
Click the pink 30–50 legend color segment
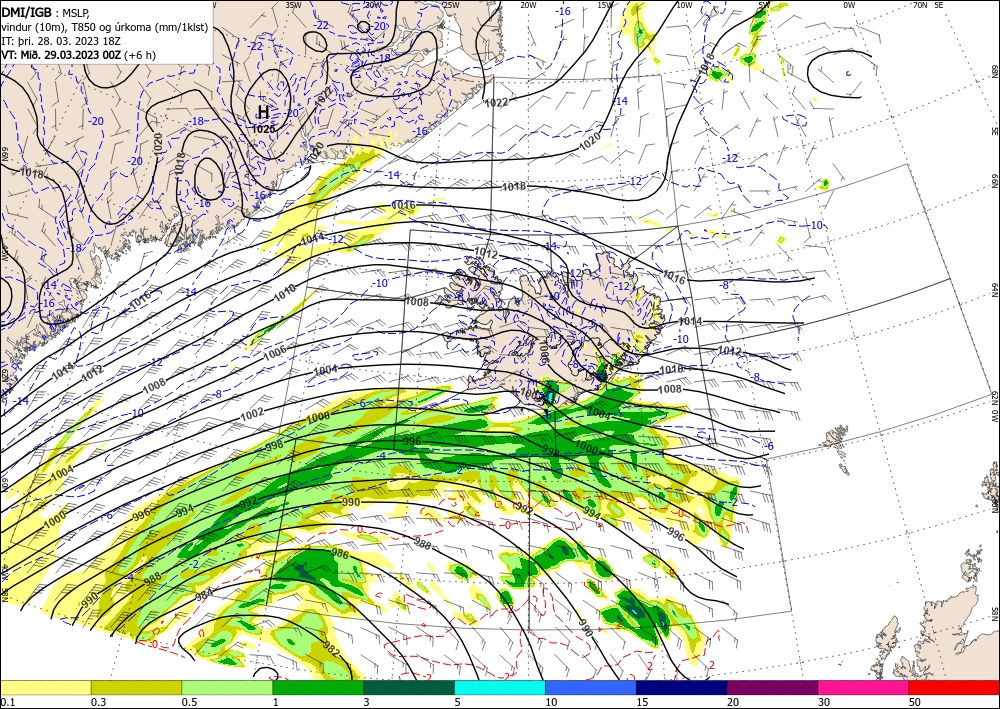(864, 687)
